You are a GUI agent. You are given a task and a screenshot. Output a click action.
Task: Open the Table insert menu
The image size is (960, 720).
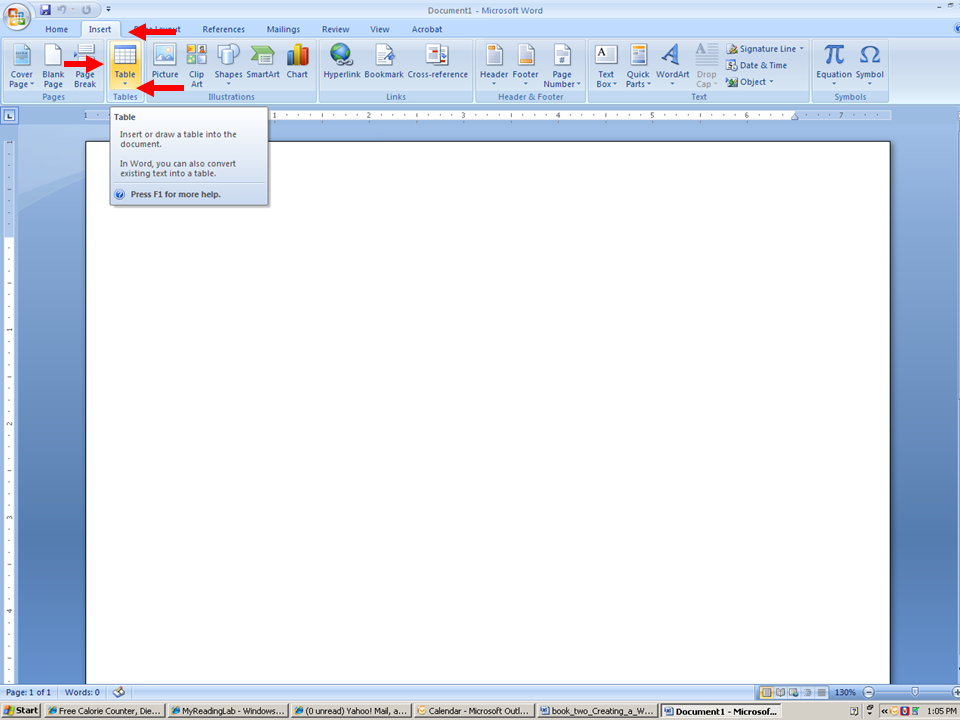coord(125,65)
